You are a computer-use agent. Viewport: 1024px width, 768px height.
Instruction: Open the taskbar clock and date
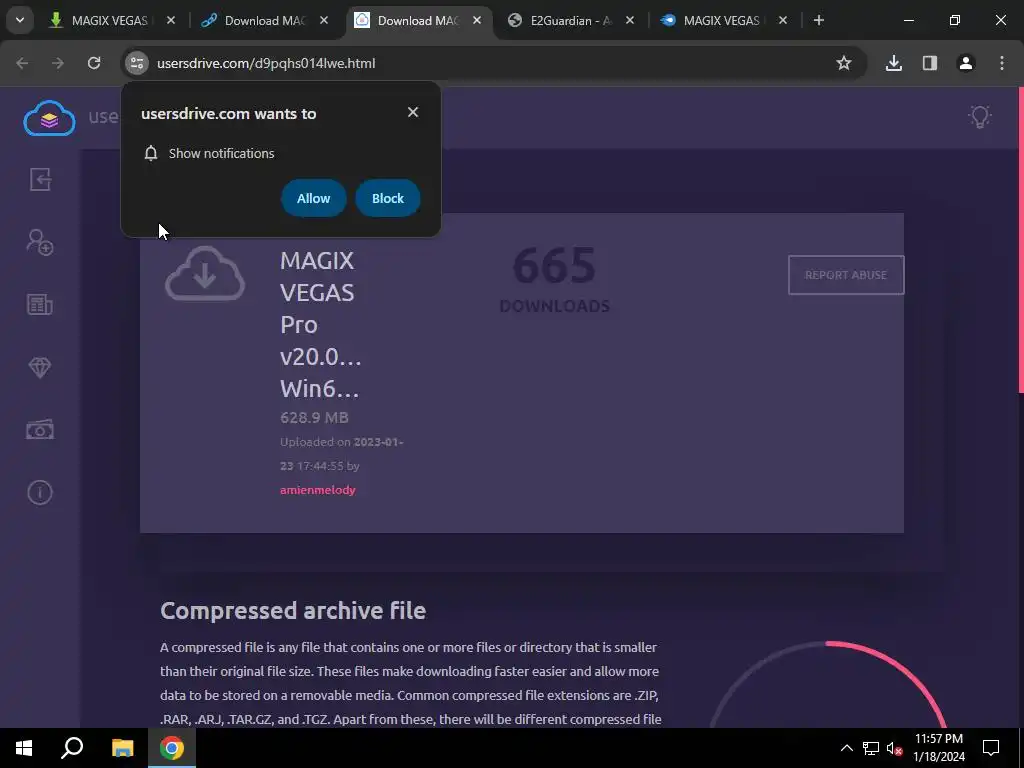pyautogui.click(x=939, y=748)
